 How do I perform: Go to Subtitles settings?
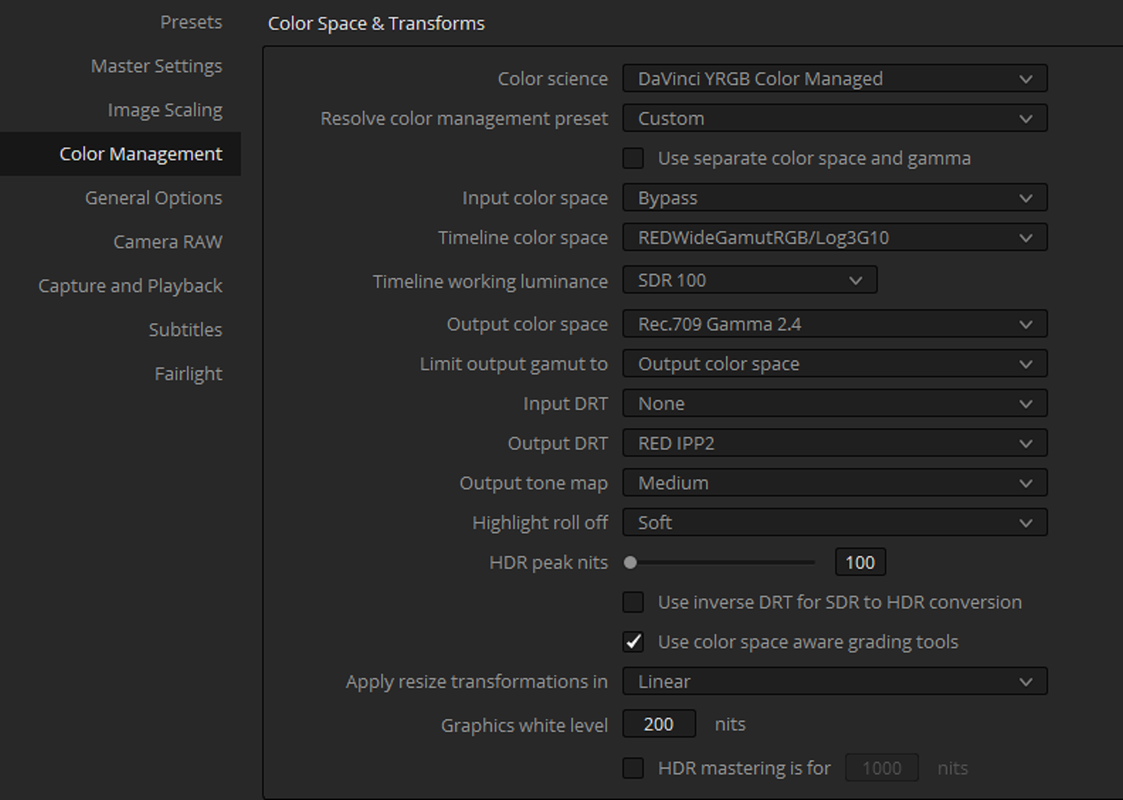pyautogui.click(x=185, y=329)
